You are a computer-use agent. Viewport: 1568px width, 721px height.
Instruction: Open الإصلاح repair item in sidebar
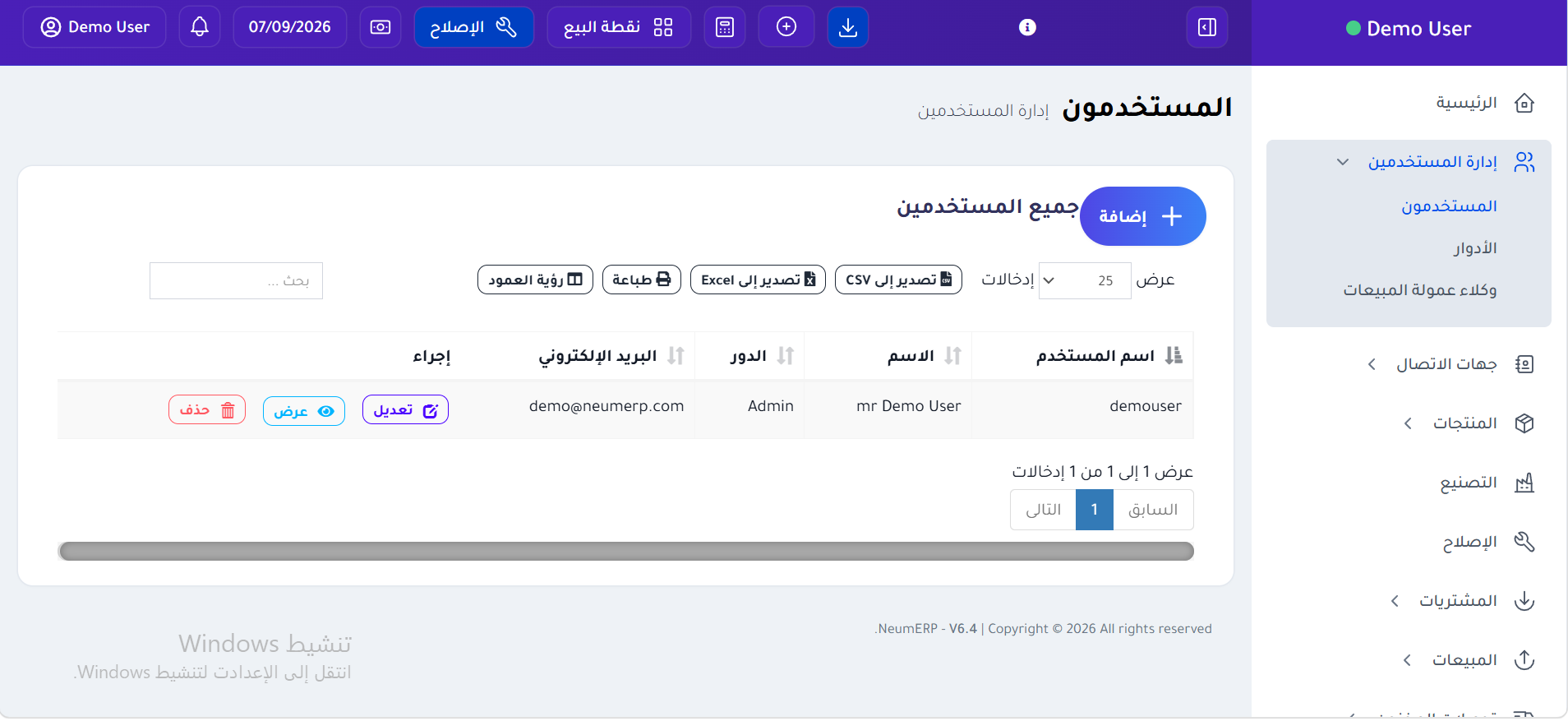point(1470,542)
